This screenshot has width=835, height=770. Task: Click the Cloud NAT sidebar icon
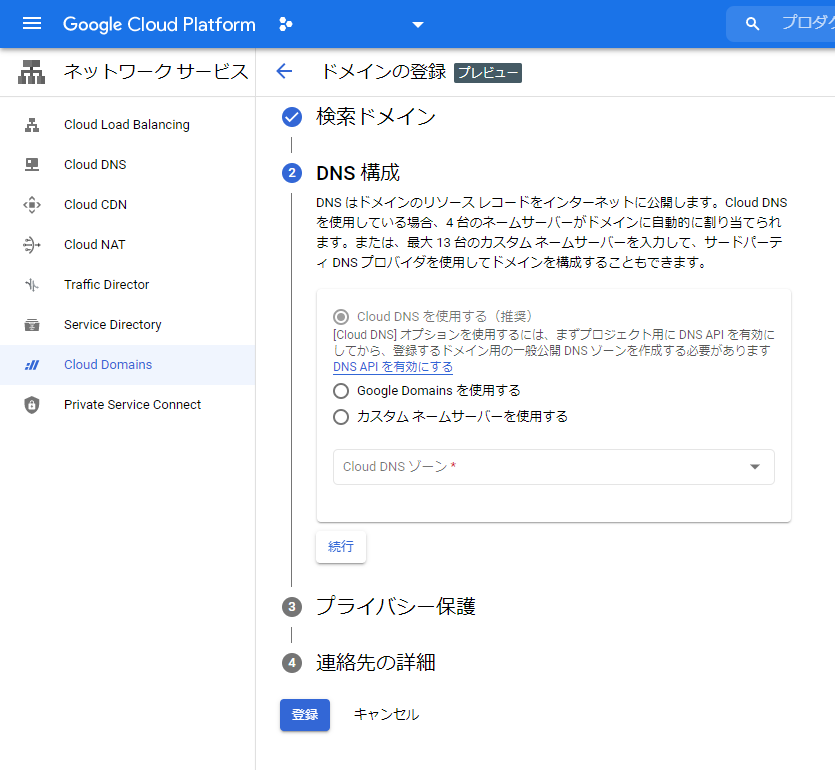click(x=32, y=245)
